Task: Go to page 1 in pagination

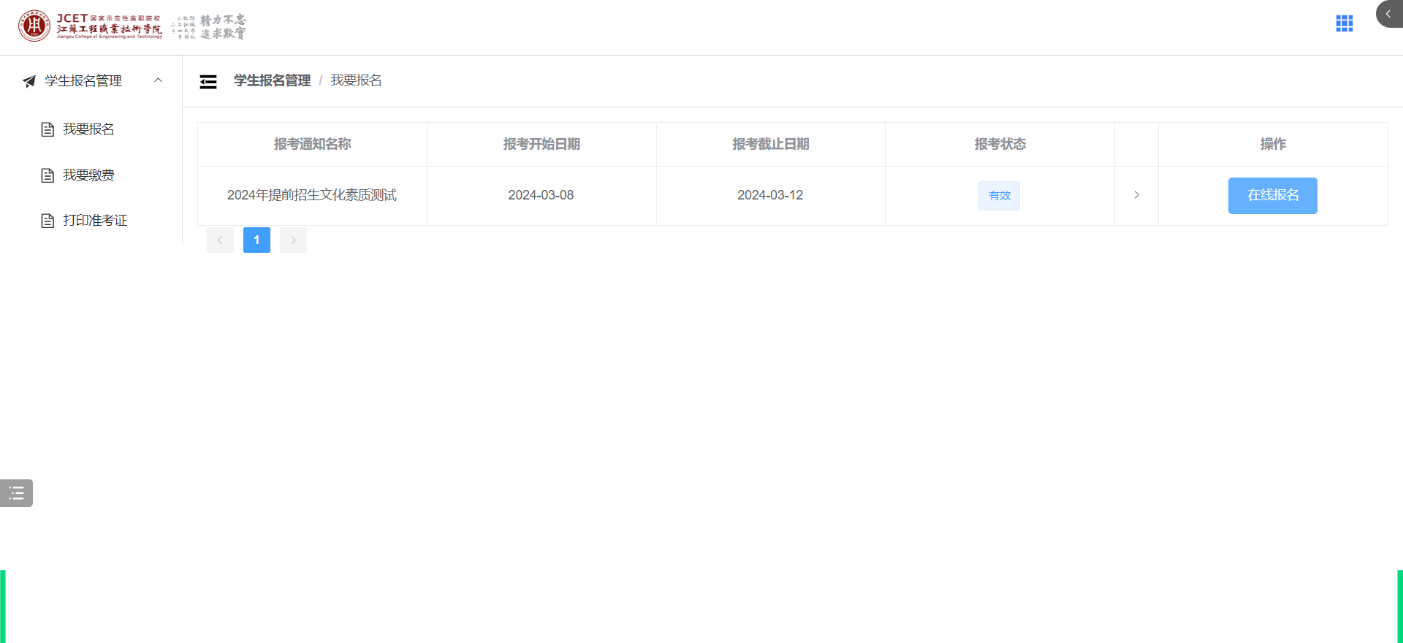Action: 256,240
